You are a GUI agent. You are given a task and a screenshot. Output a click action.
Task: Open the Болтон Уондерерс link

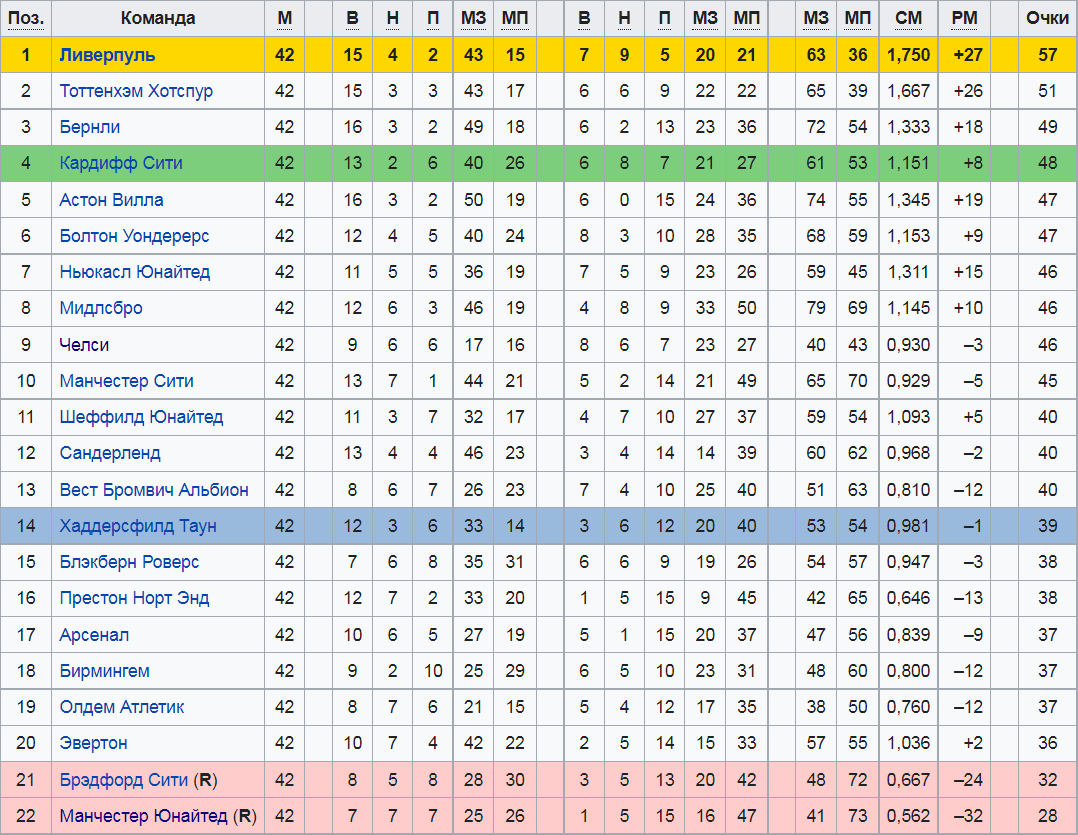(134, 236)
